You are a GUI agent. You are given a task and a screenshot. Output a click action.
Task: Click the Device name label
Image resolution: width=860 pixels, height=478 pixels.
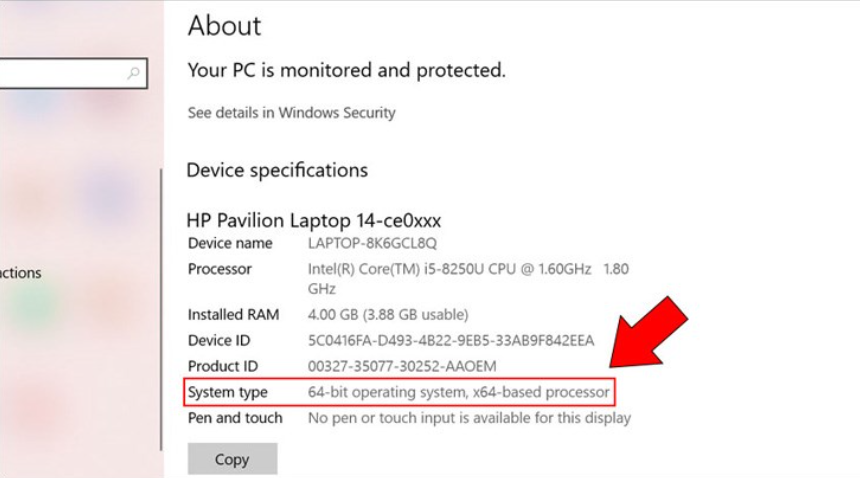tap(230, 243)
